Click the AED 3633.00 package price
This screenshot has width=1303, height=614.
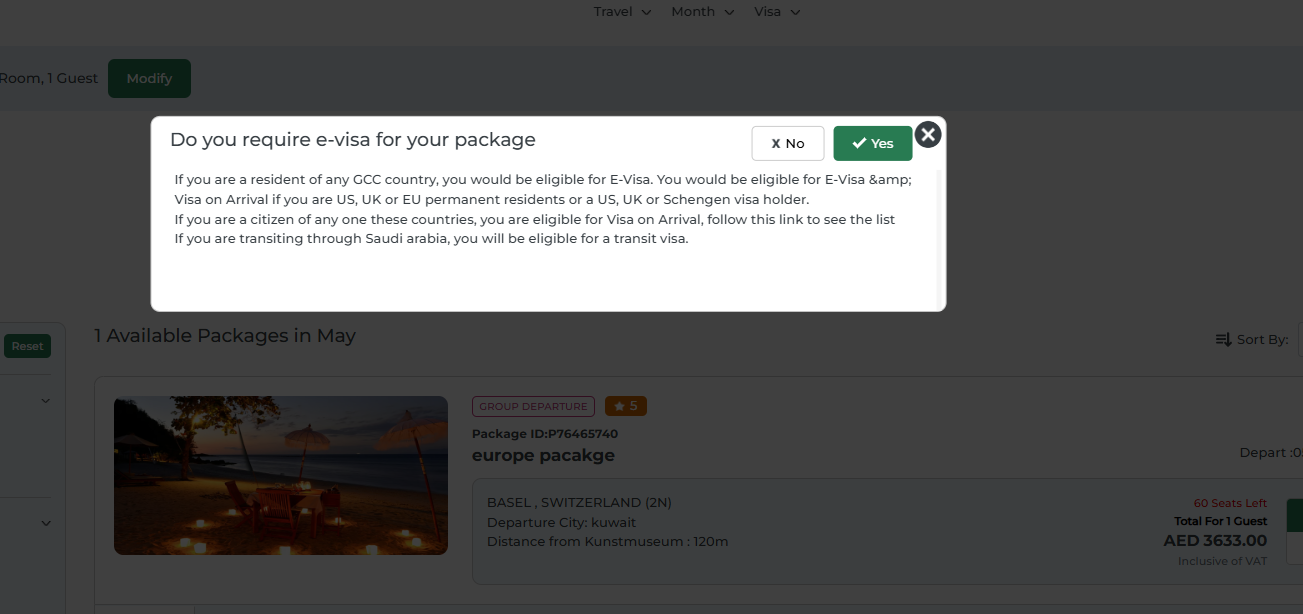coord(1215,541)
